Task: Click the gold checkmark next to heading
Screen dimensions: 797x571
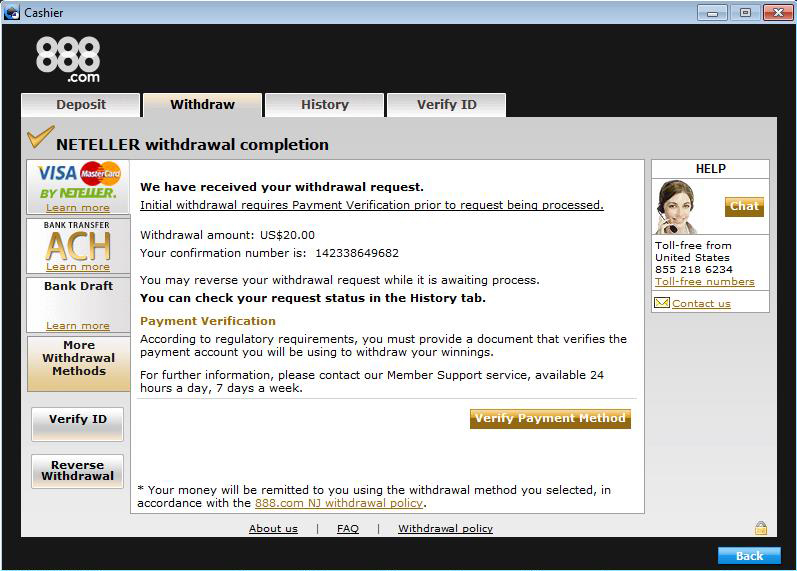Action: 40,136
